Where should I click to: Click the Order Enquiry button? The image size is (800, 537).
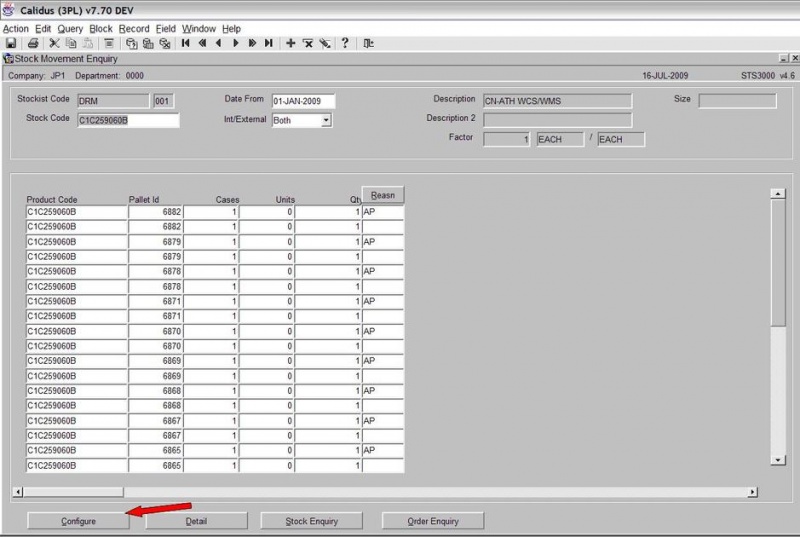[x=433, y=521]
